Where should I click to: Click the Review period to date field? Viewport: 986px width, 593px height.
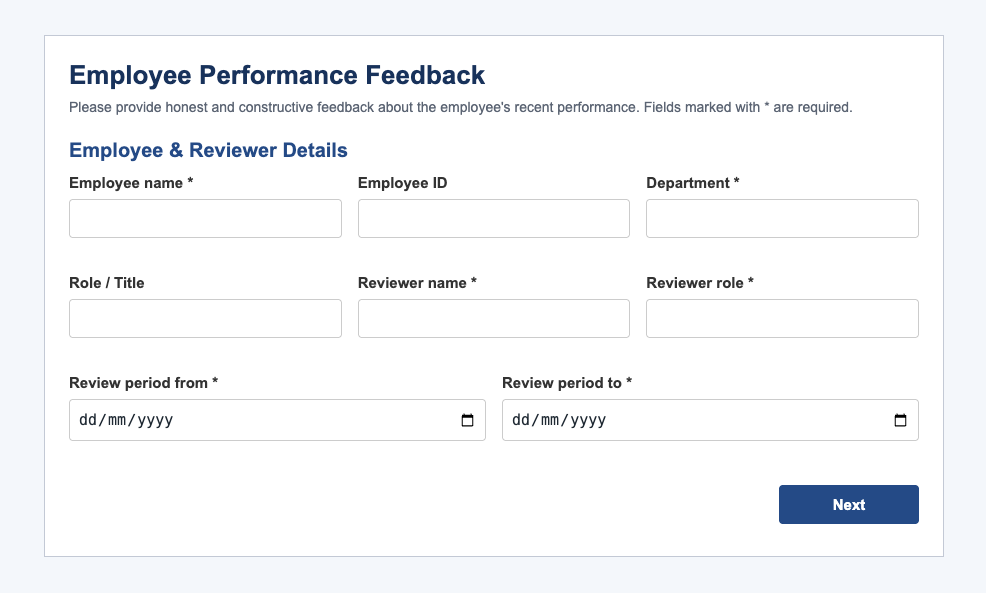710,420
